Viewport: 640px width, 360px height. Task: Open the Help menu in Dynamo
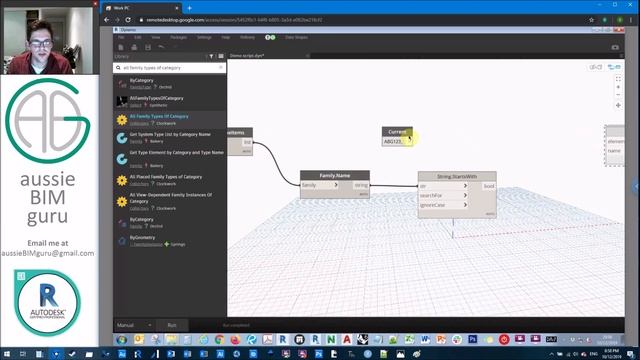point(226,37)
